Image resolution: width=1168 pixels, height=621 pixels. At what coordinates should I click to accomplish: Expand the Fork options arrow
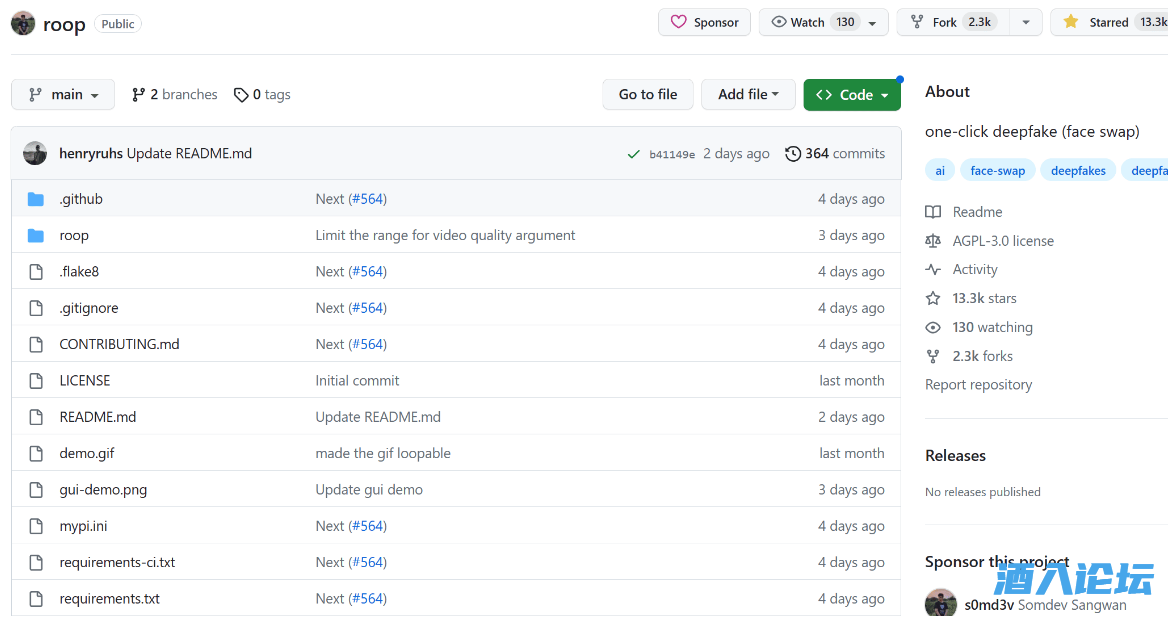coord(1025,22)
